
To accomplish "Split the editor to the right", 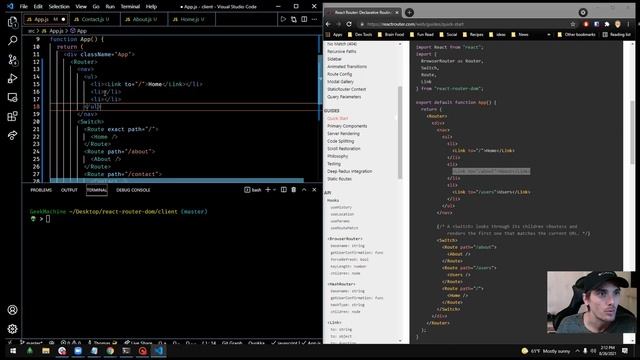I will 304,19.
